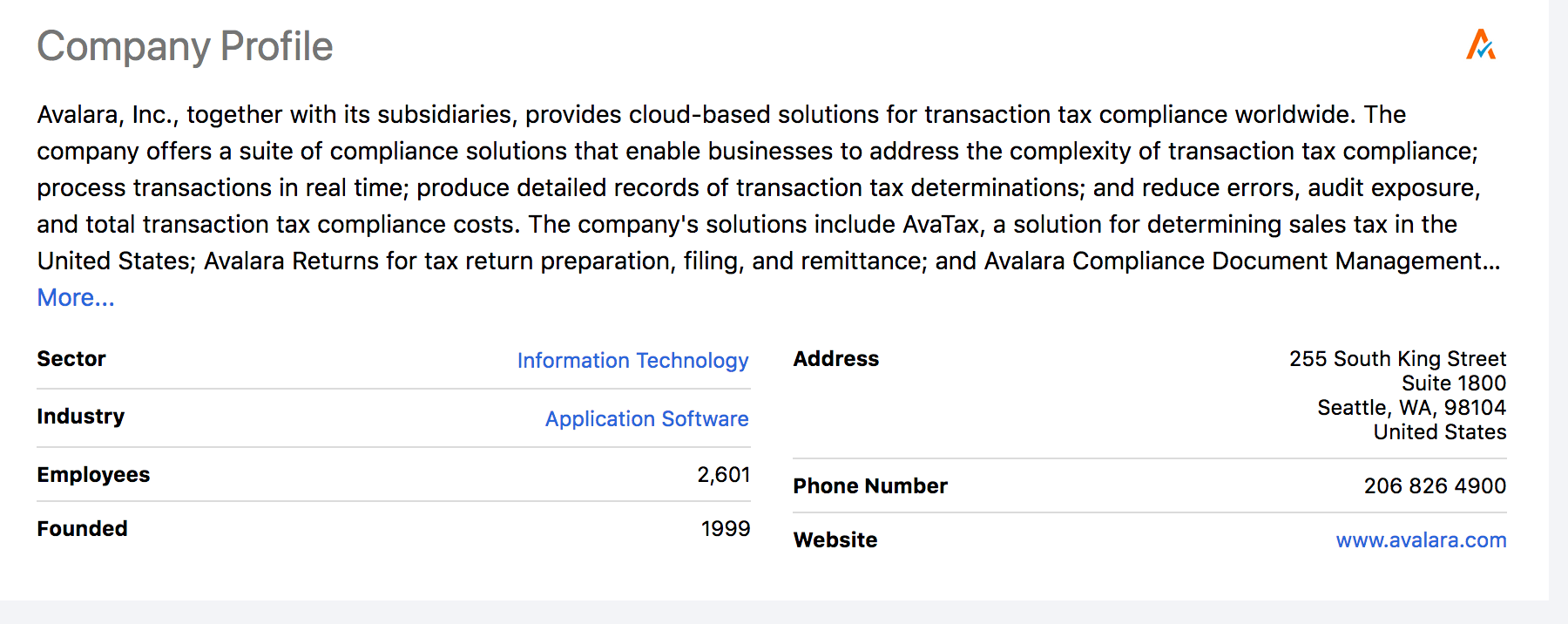This screenshot has height=624, width=1568.
Task: Expand the description with More...
Action: coord(76,298)
